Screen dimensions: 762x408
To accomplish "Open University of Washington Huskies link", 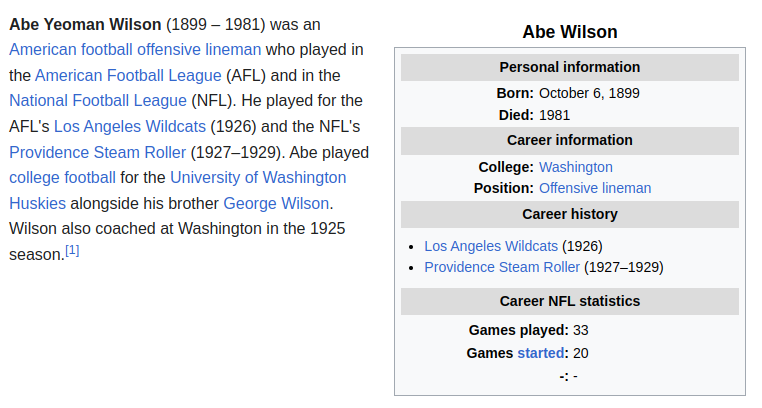I will tap(258, 177).
